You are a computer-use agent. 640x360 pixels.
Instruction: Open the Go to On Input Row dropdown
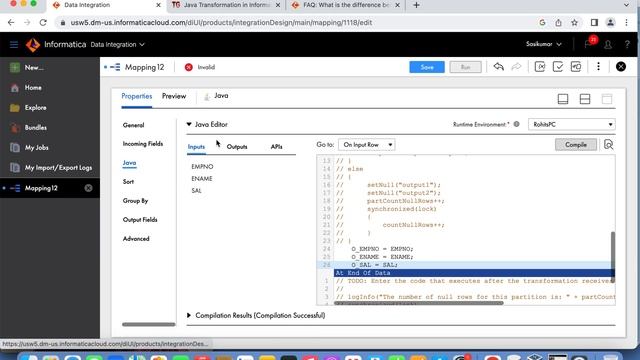point(367,144)
